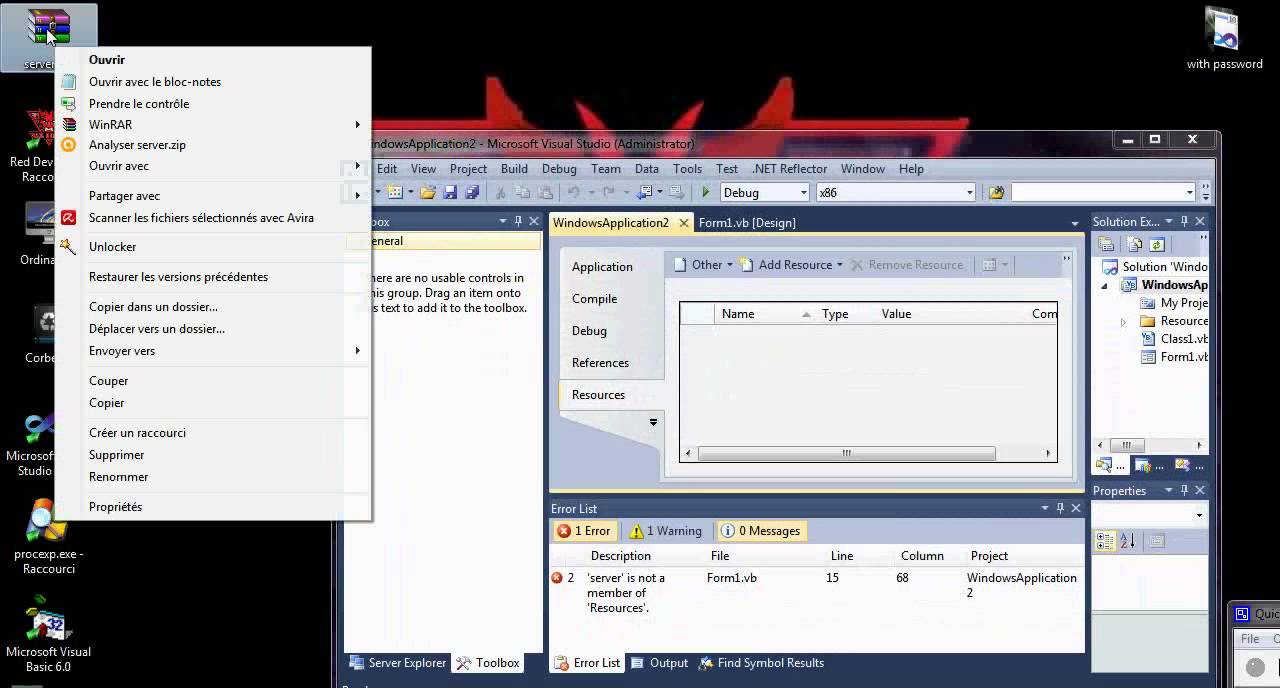The image size is (1280, 688).
Task: Click the Save All toolbar icon in Visual Studio
Action: pyautogui.click(x=471, y=193)
